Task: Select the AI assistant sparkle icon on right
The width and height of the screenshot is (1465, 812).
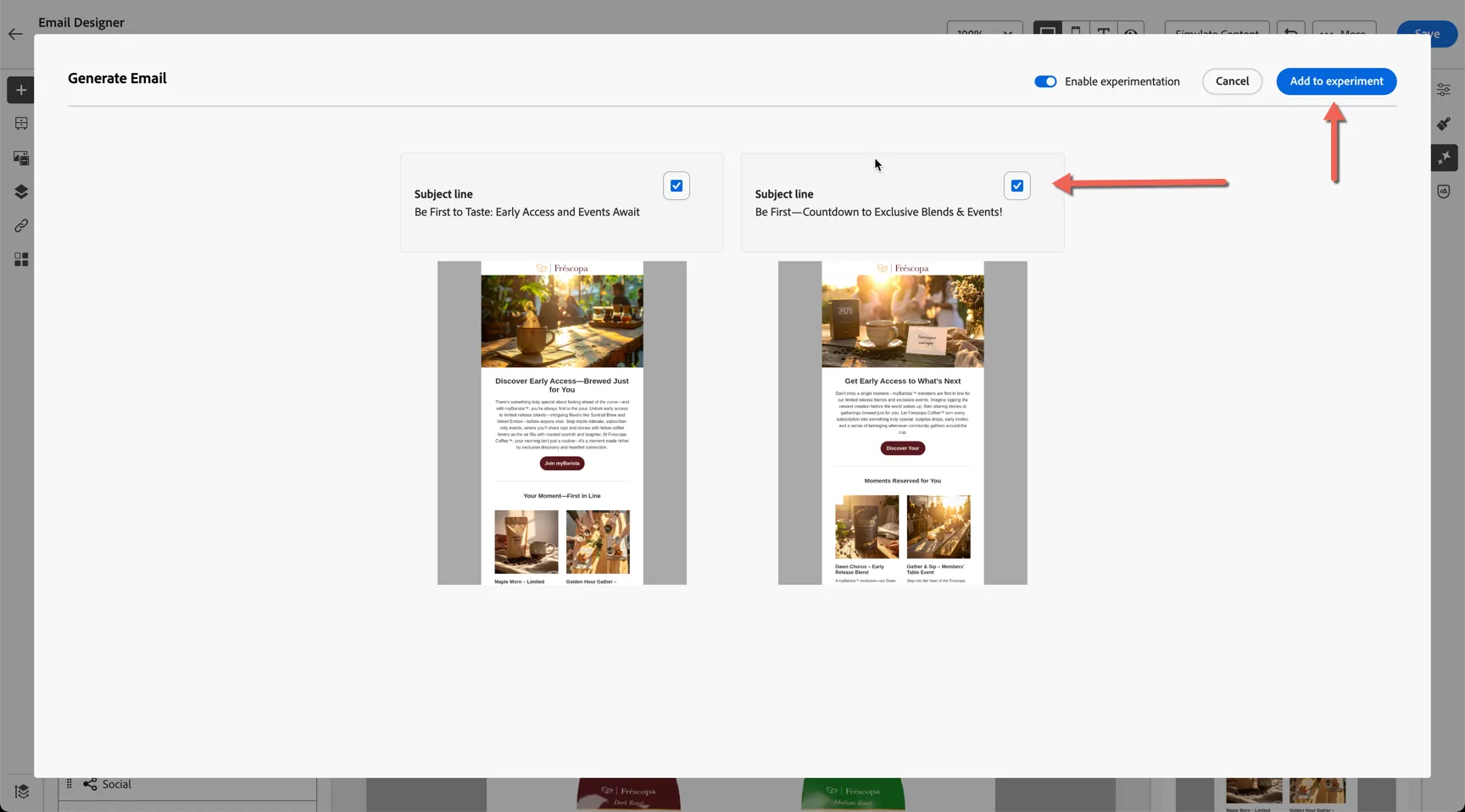Action: tap(1444, 158)
